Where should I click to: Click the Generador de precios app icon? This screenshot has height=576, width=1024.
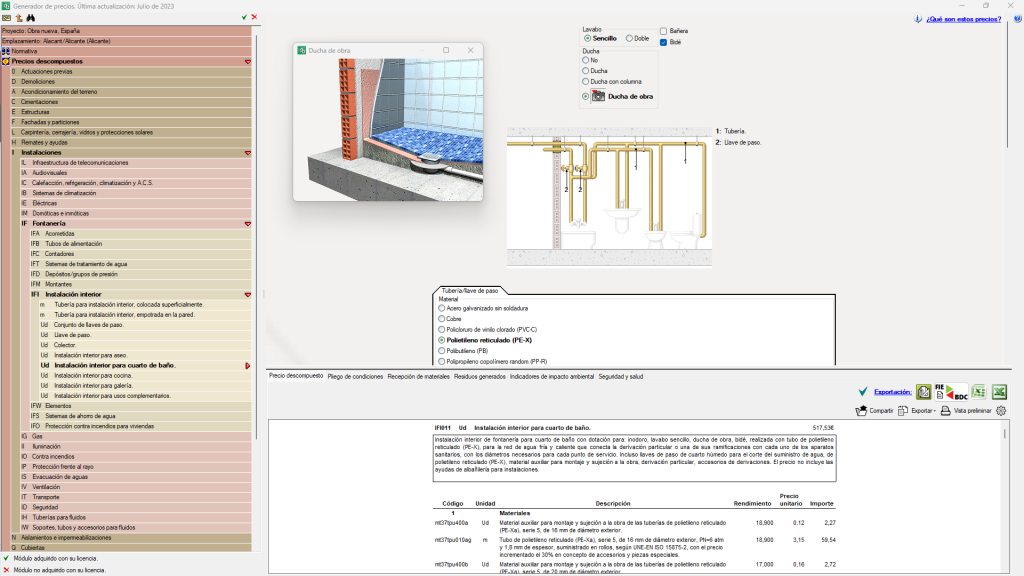pos(6,6)
